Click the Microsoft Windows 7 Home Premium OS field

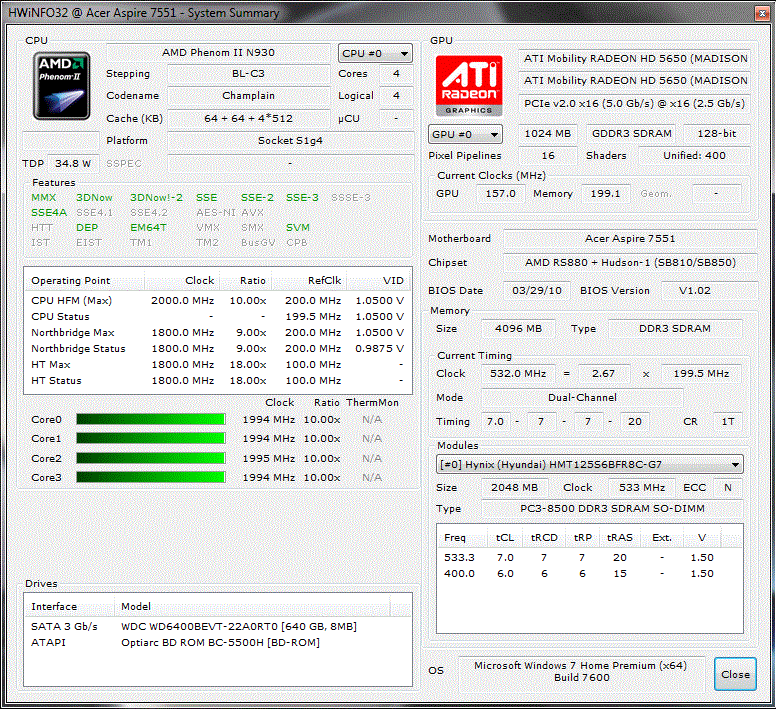(x=581, y=672)
